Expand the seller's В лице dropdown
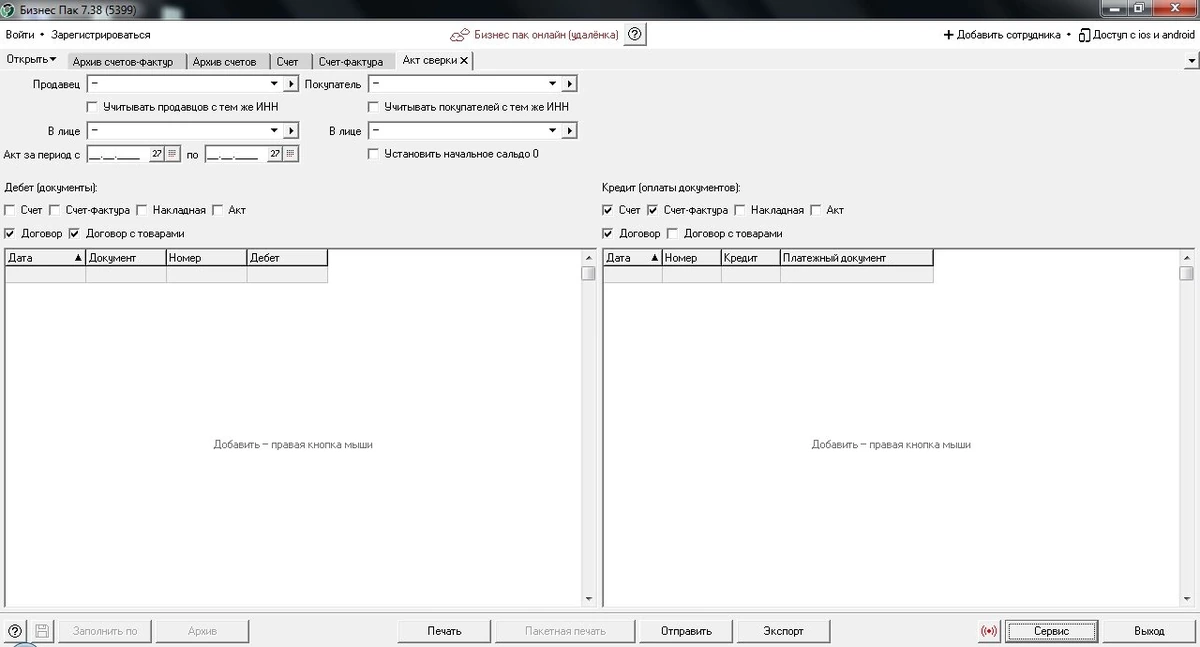Viewport: 1200px width, 647px height. 273,130
